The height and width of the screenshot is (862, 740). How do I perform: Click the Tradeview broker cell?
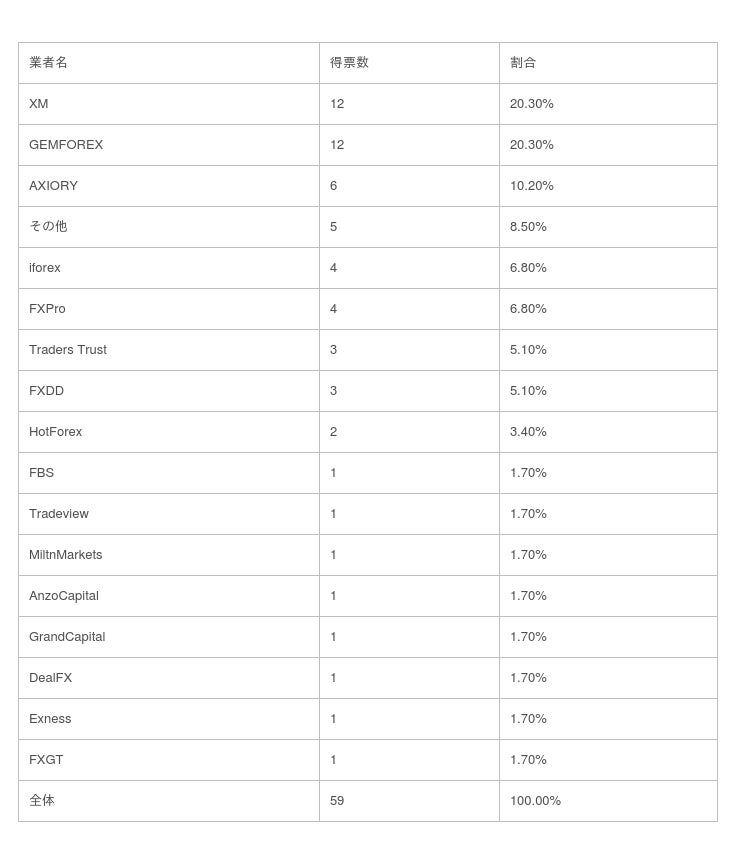pos(59,513)
